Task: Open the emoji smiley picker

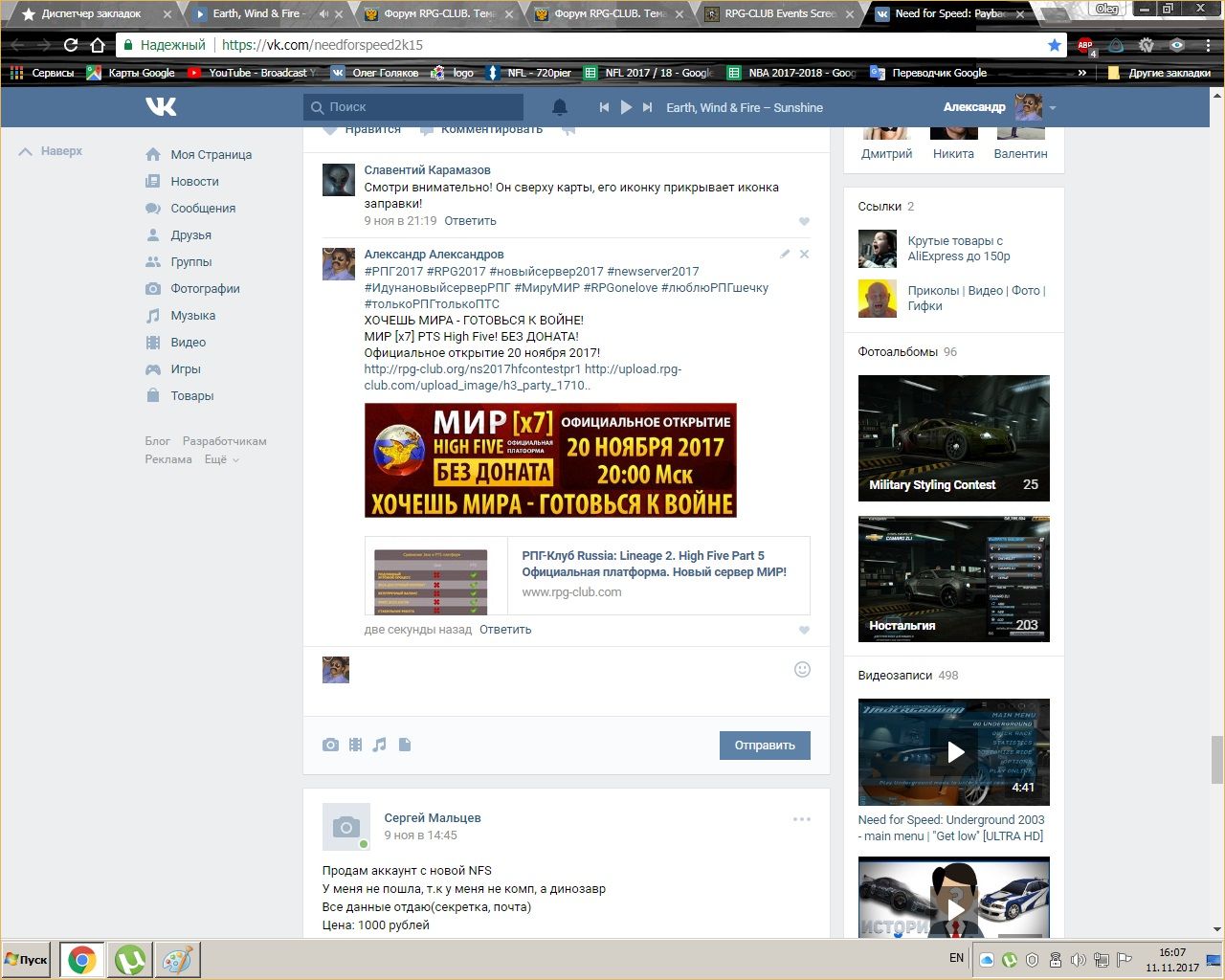Action: [802, 669]
